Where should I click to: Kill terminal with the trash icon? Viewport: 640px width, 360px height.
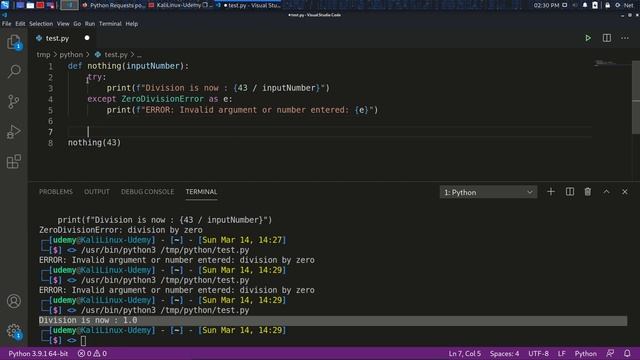tap(588, 192)
